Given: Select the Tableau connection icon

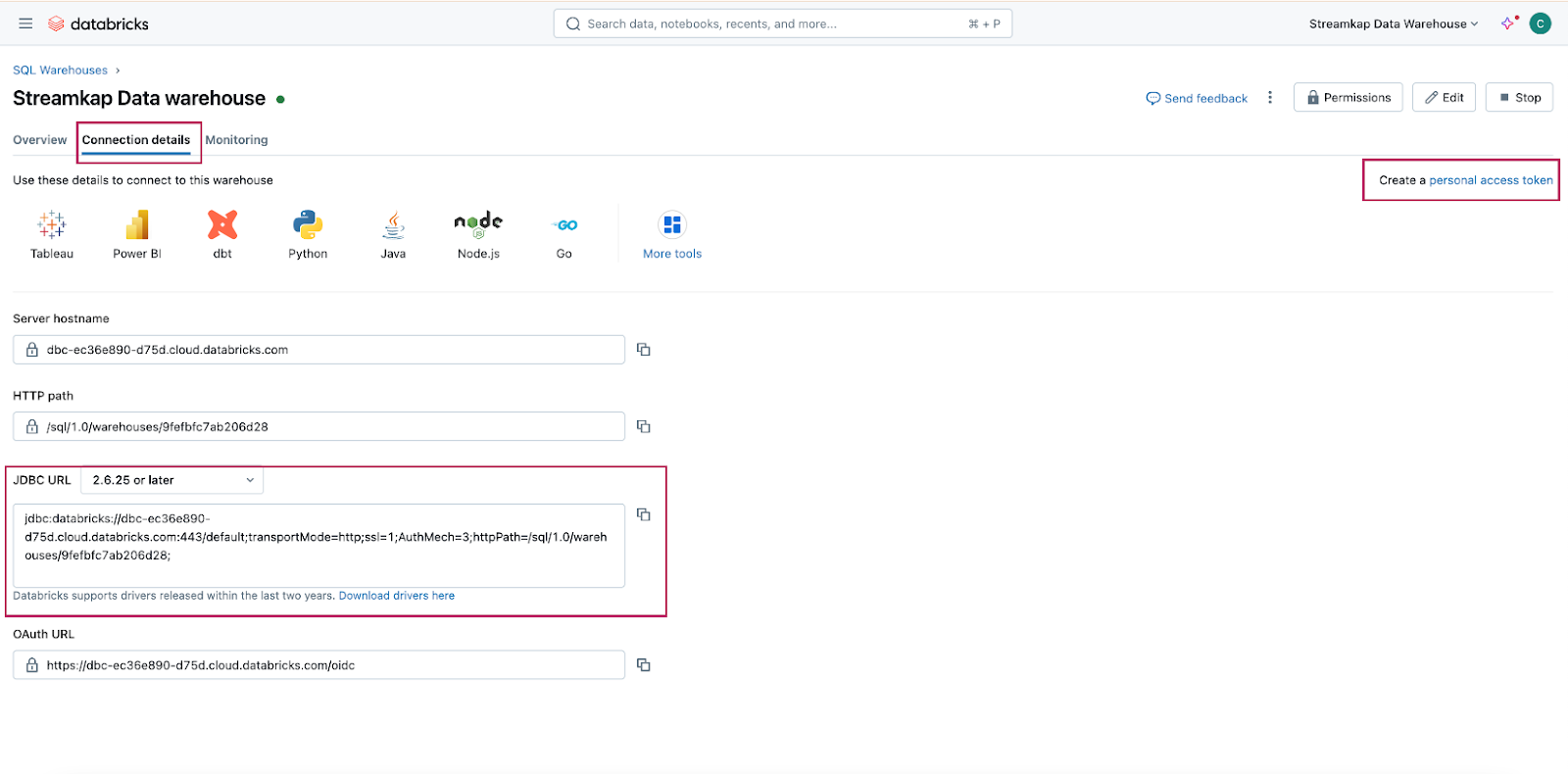Looking at the screenshot, I should [x=52, y=225].
